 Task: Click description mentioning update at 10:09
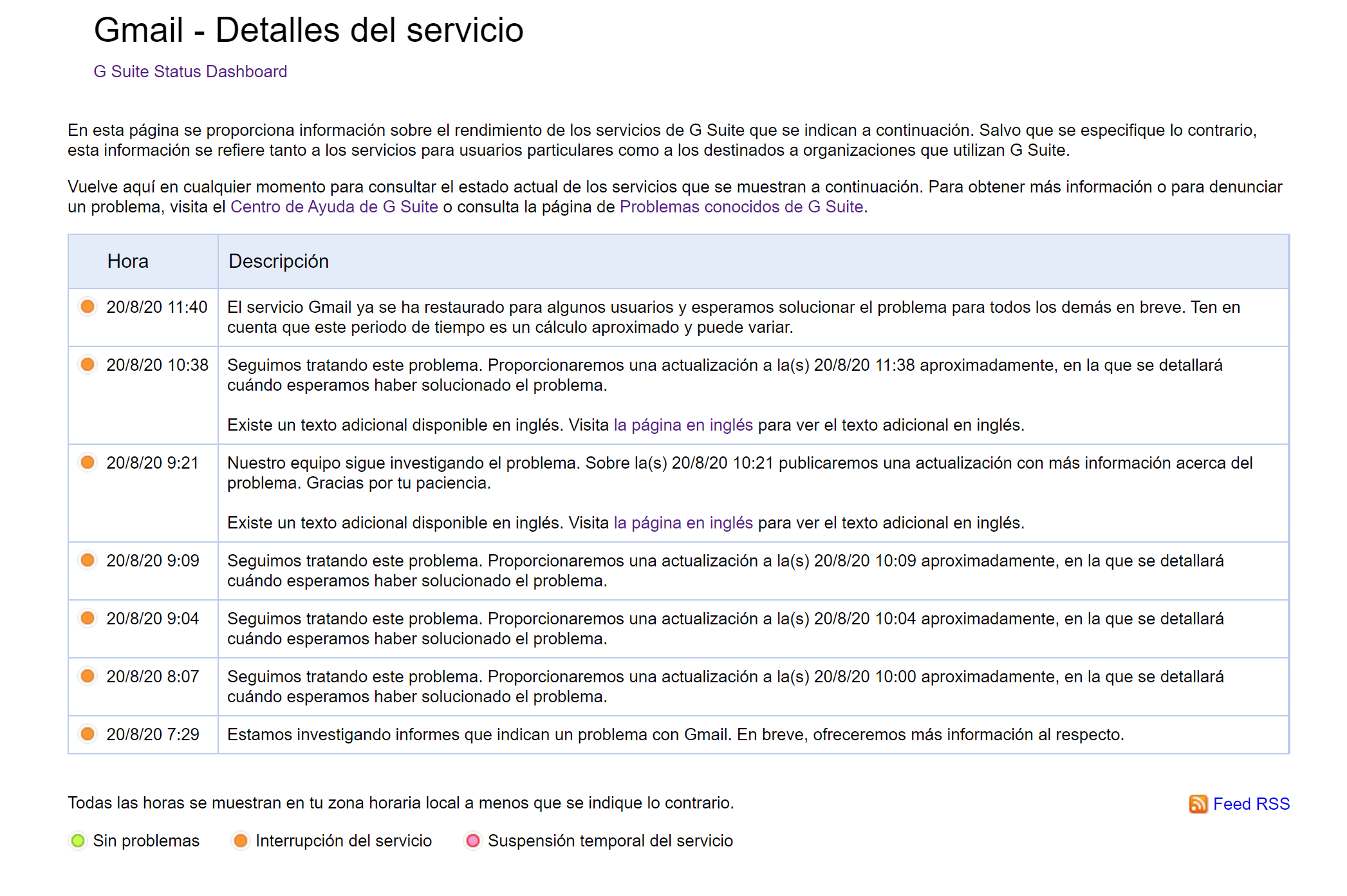click(725, 571)
